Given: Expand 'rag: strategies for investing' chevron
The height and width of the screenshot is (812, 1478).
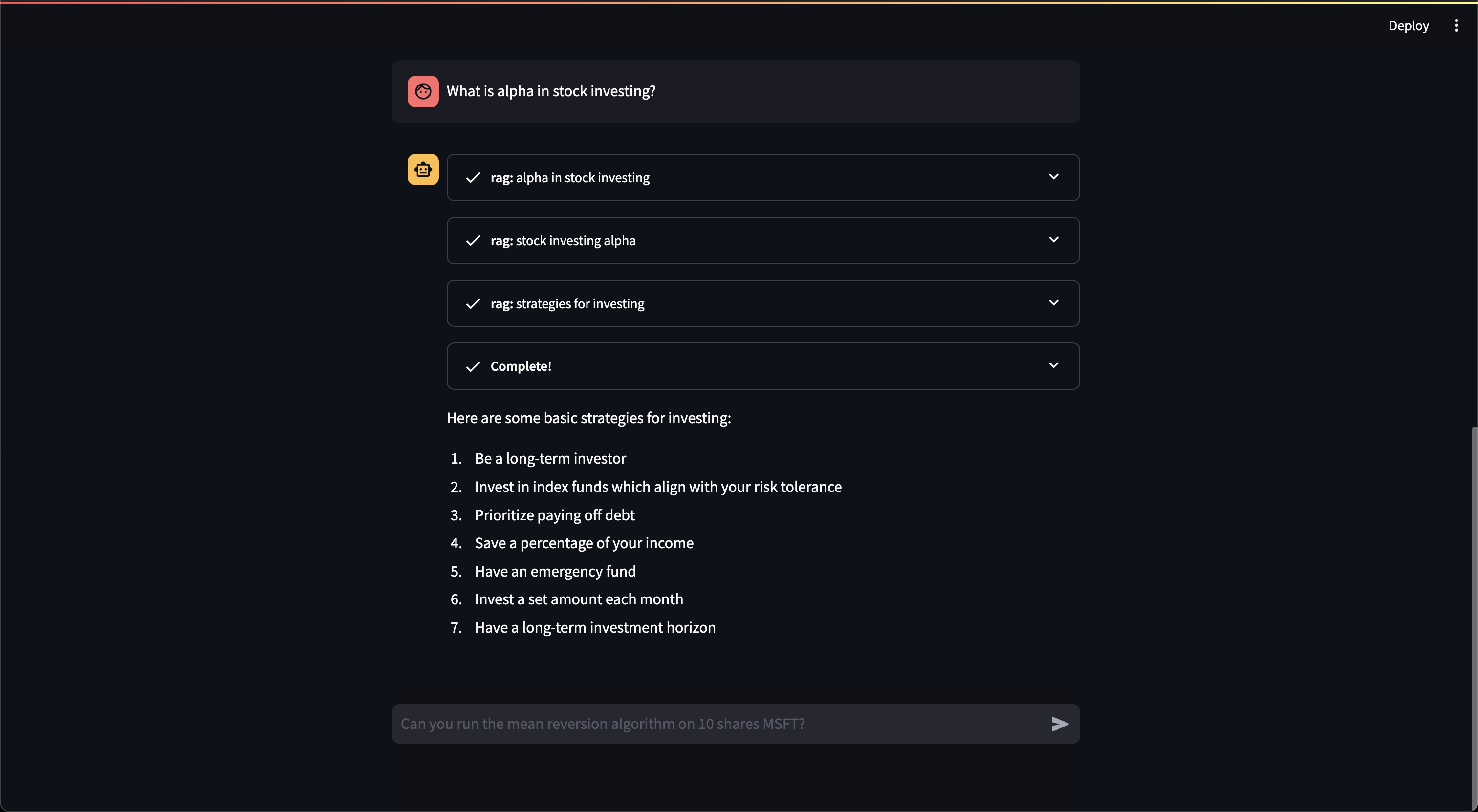Looking at the screenshot, I should (x=1053, y=303).
